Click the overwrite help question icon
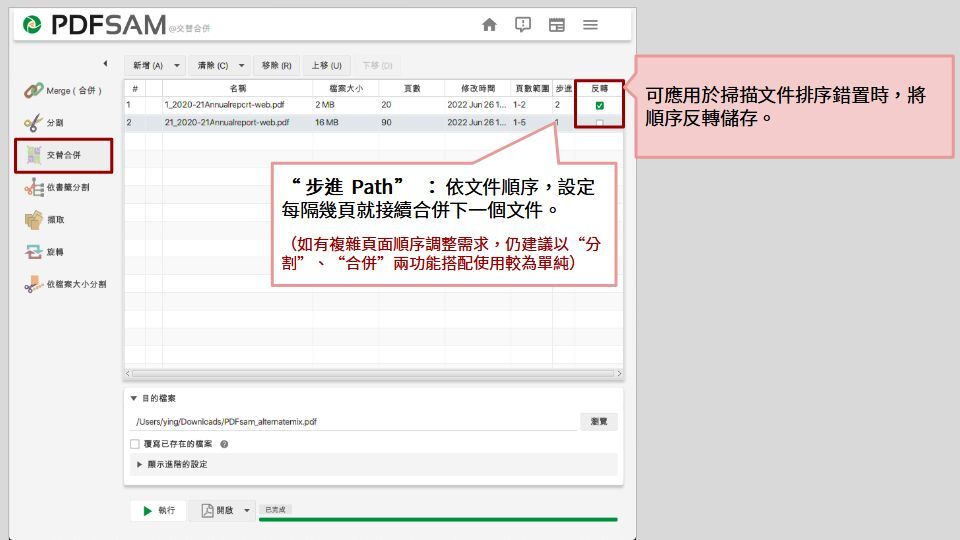Image resolution: width=960 pixels, height=540 pixels. pyautogui.click(x=224, y=444)
